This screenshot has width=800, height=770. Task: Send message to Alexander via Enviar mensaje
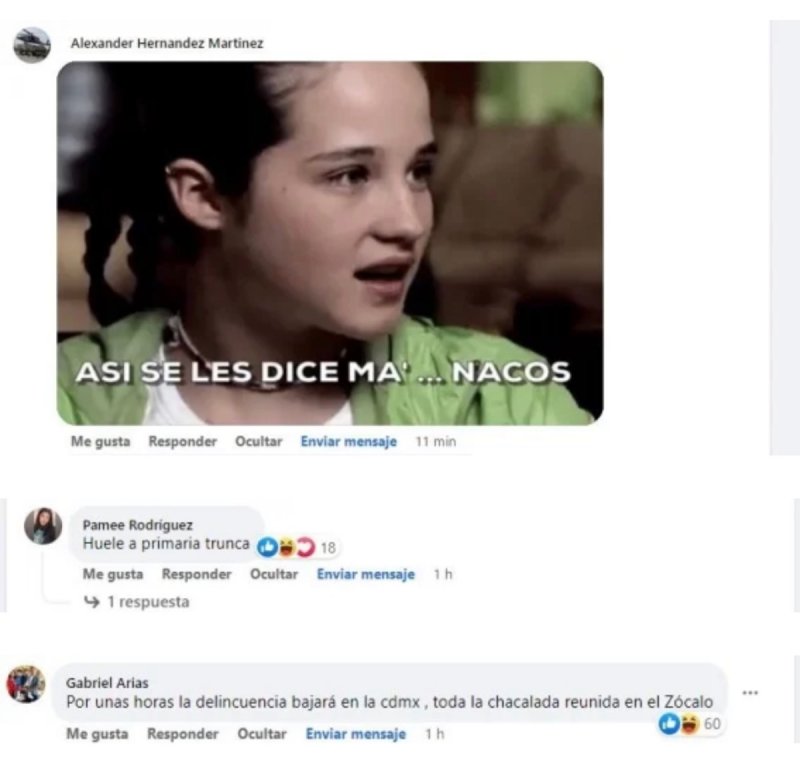tap(348, 441)
